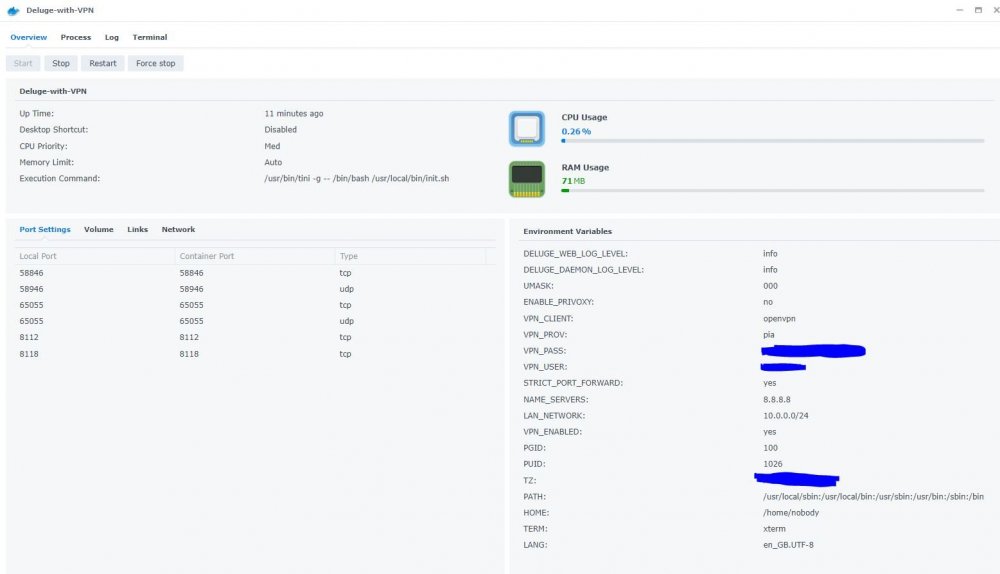Select the 65055 udp port row
This screenshot has height=574, width=1000.
click(255, 321)
